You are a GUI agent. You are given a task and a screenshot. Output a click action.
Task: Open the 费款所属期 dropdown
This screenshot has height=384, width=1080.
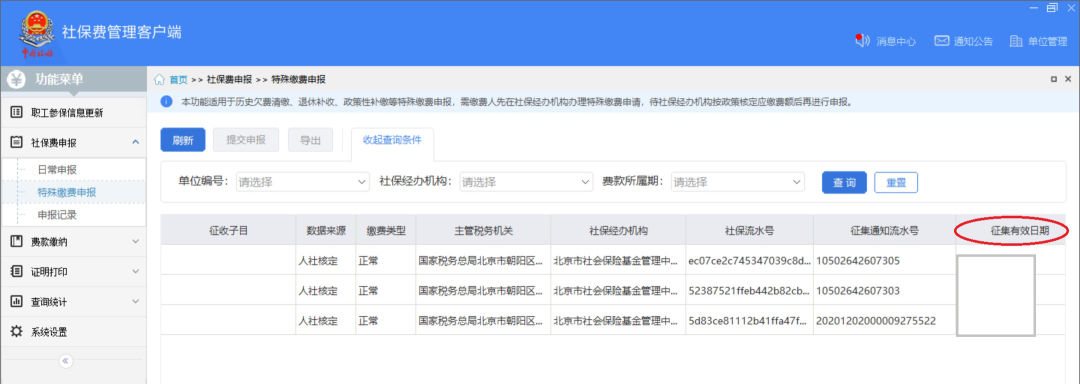(738, 182)
